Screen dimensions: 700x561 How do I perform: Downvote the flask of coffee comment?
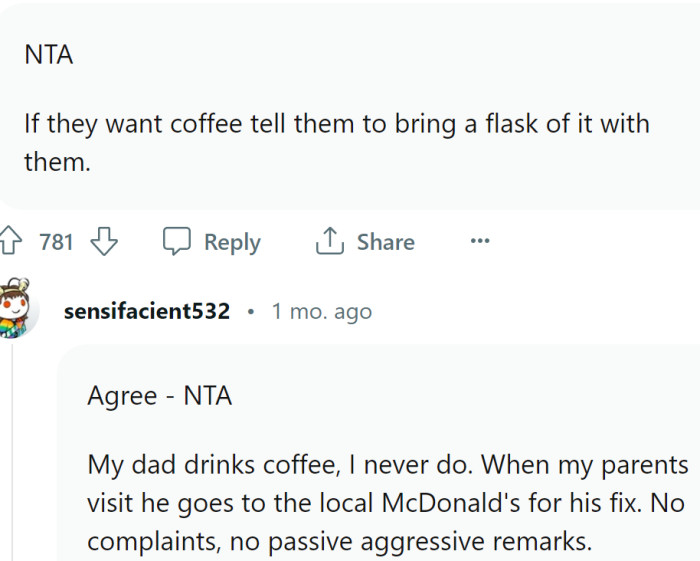(104, 241)
